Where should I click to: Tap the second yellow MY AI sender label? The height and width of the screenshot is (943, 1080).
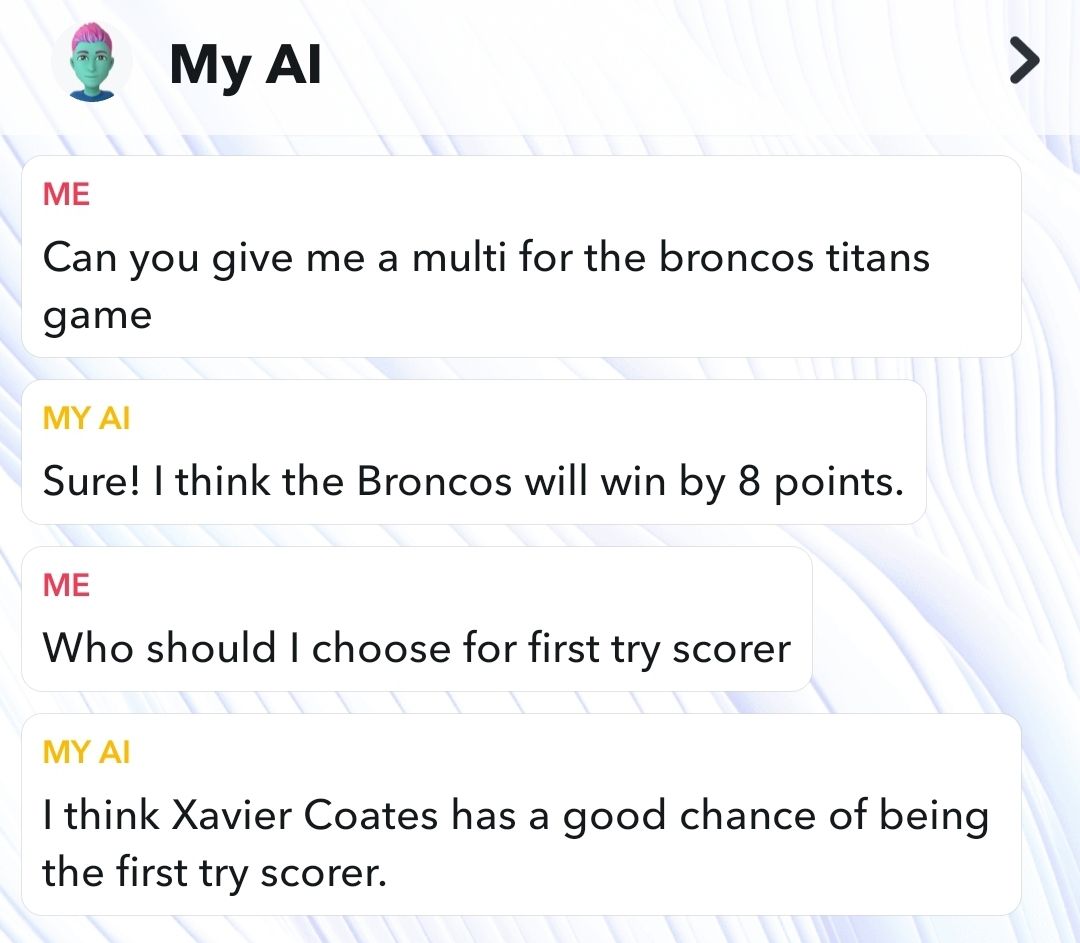pos(86,752)
